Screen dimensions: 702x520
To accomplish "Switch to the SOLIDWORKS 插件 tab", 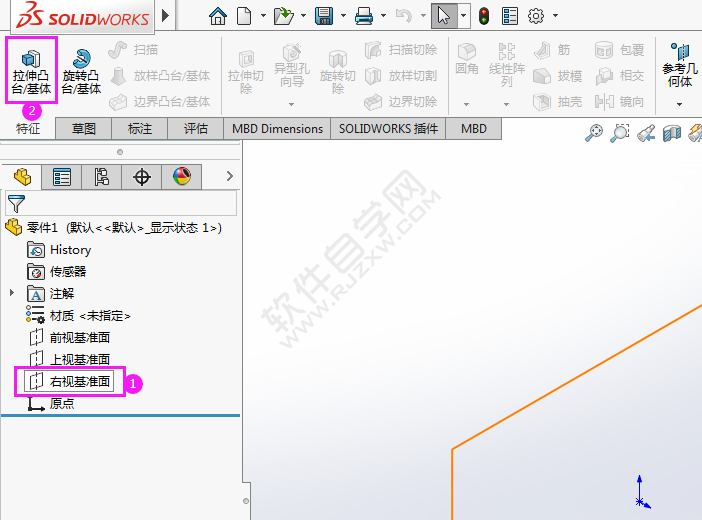I will click(388, 129).
